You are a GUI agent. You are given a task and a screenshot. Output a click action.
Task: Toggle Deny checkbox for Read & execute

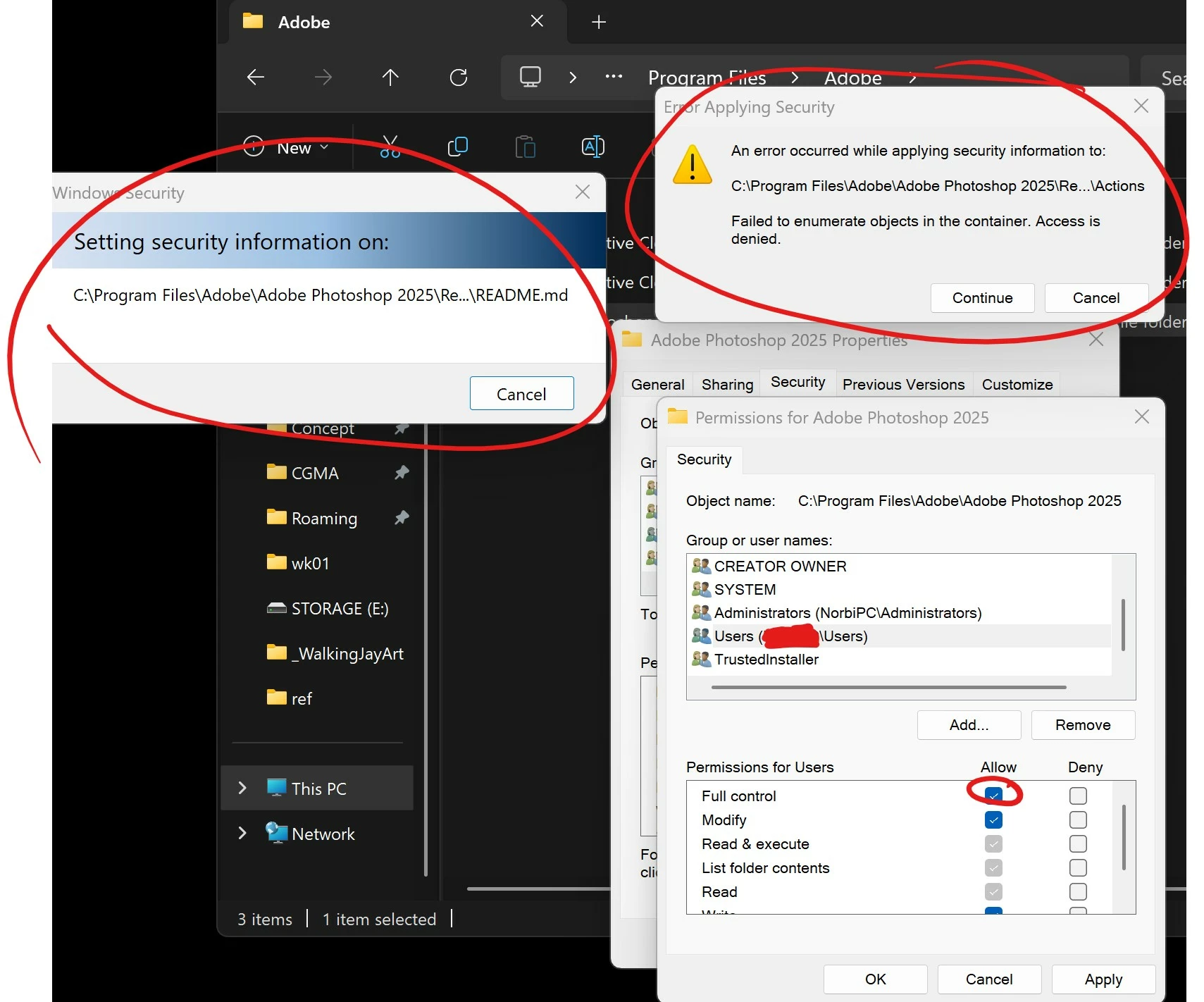coord(1078,843)
